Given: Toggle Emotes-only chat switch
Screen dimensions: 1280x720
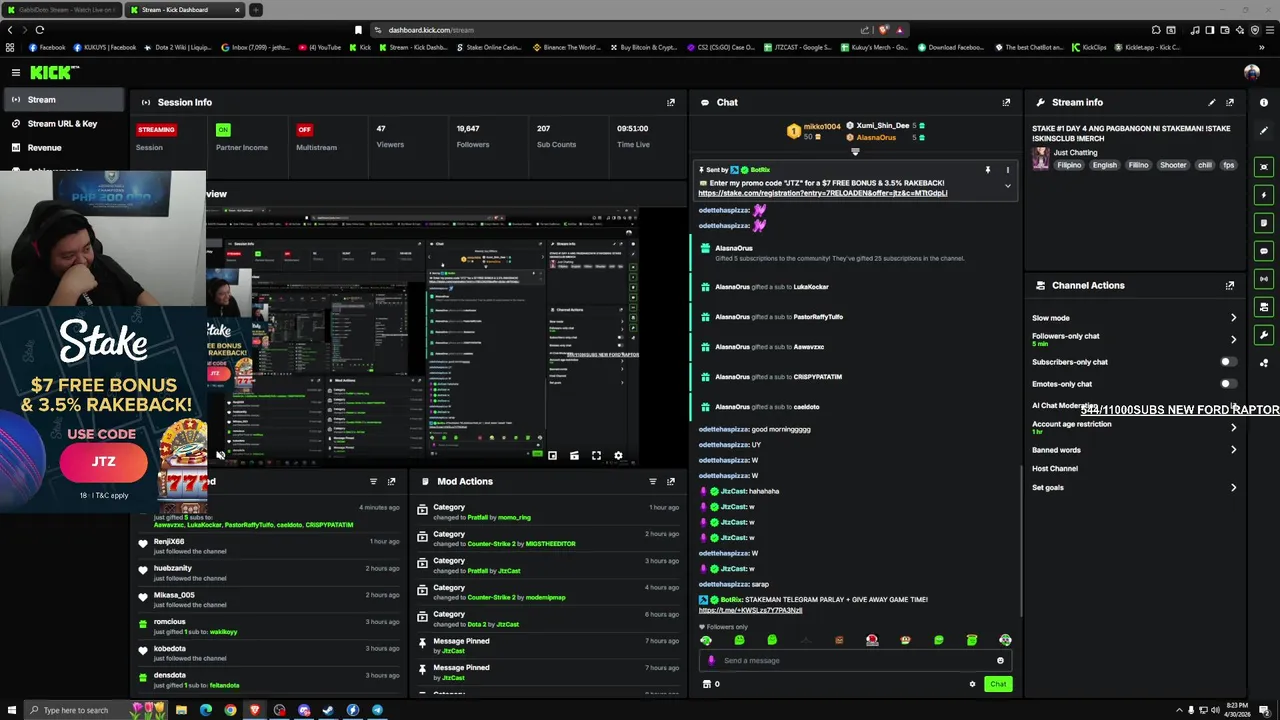Looking at the screenshot, I should click(x=1228, y=384).
